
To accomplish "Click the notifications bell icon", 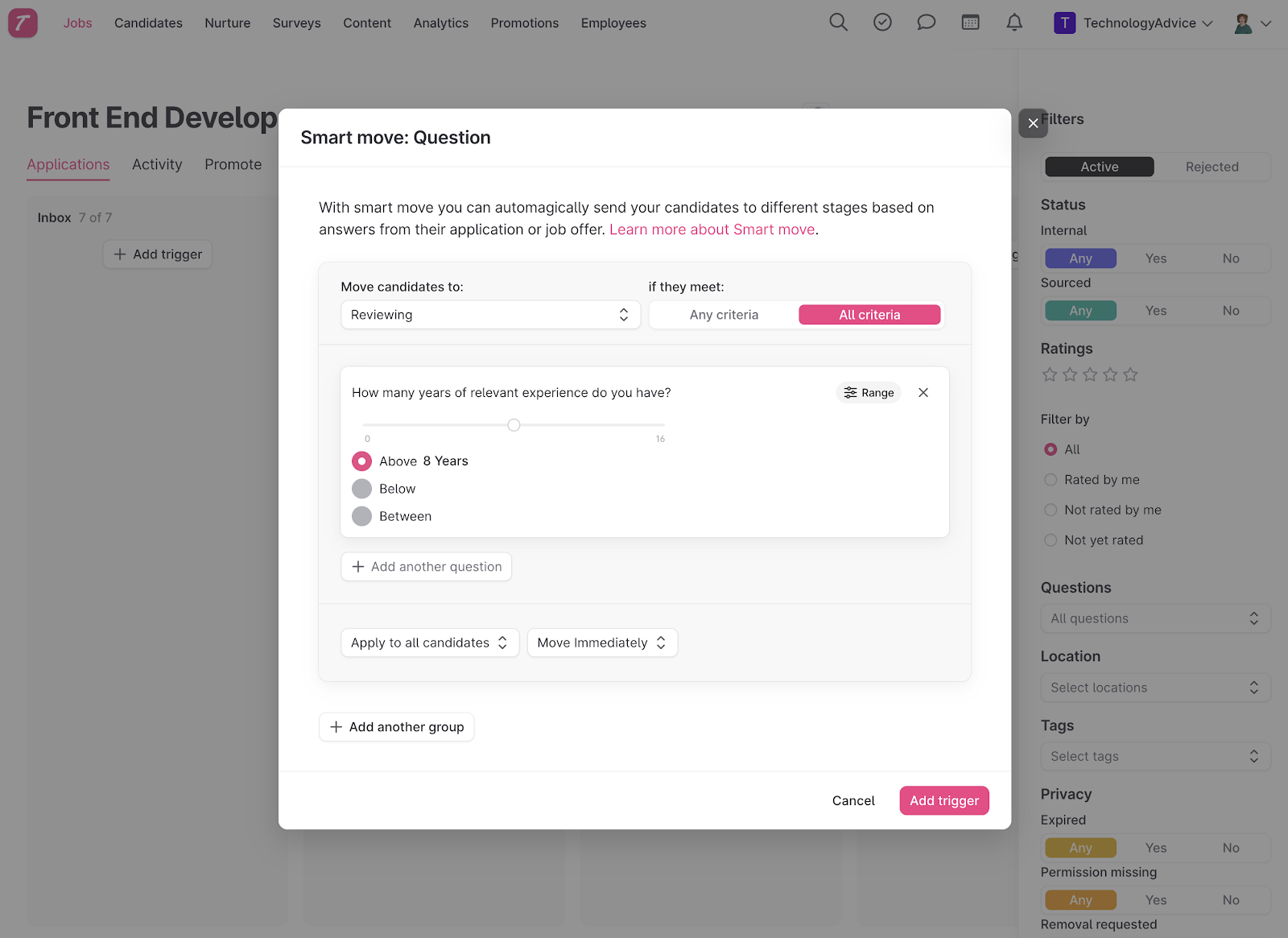I will [x=1013, y=23].
